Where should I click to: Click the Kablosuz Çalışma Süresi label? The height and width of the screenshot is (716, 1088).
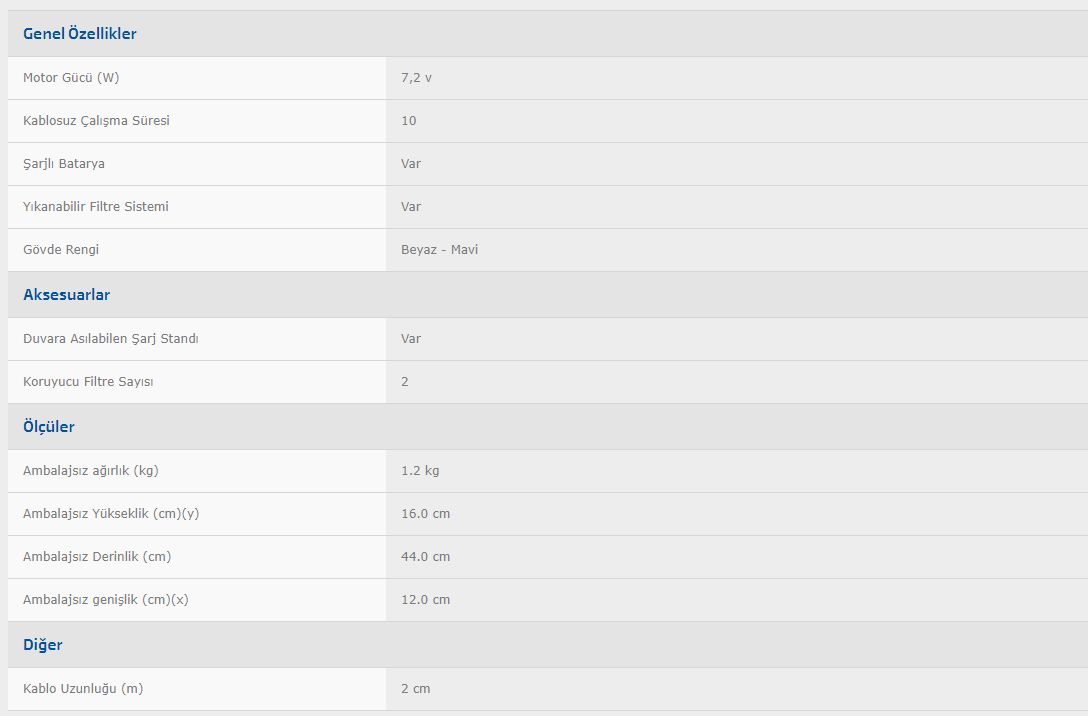point(96,121)
